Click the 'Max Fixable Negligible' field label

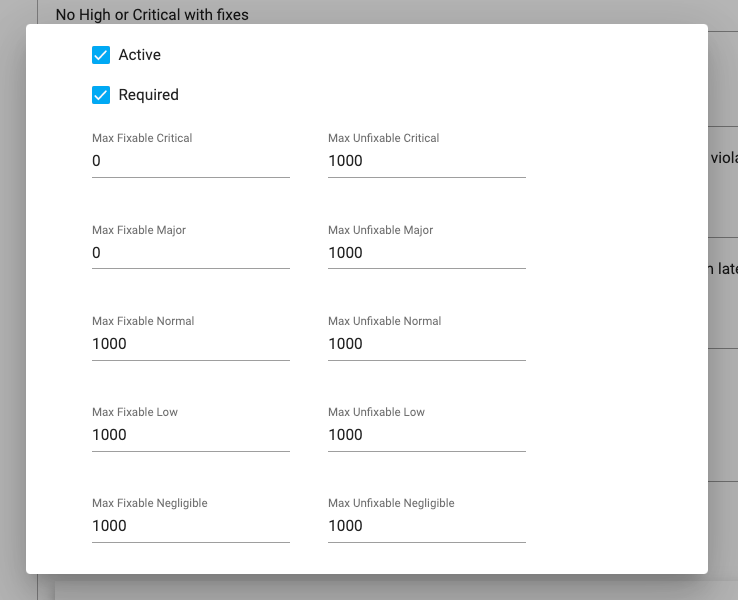[x=149, y=503]
